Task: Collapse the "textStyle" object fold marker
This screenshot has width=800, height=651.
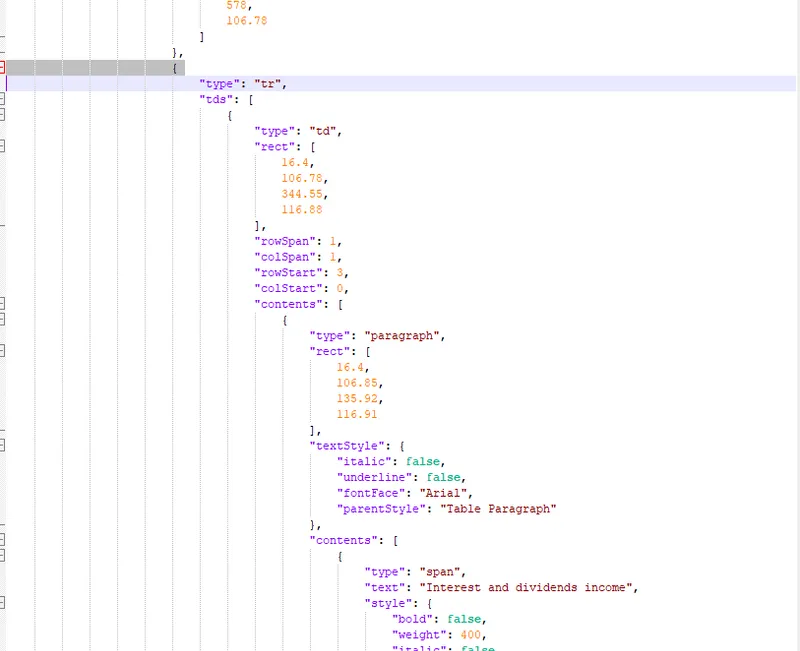Action: coord(4,446)
